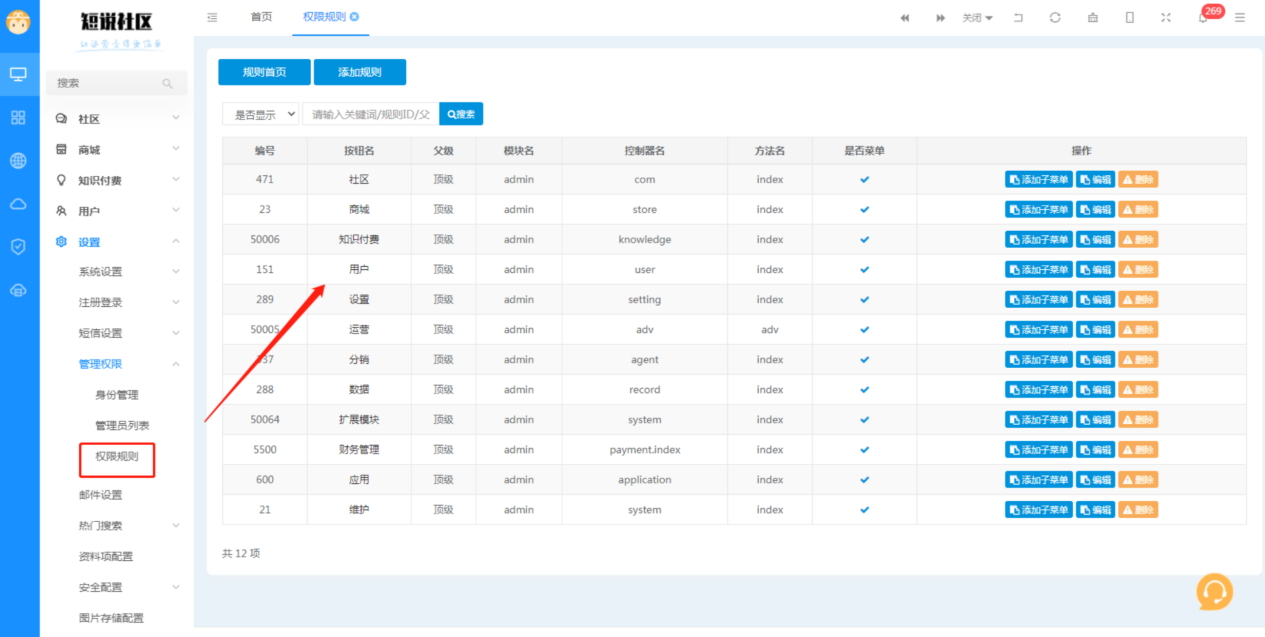Image resolution: width=1265 pixels, height=637 pixels.
Task: Expand the 商城 sidebar menu
Action: click(116, 150)
